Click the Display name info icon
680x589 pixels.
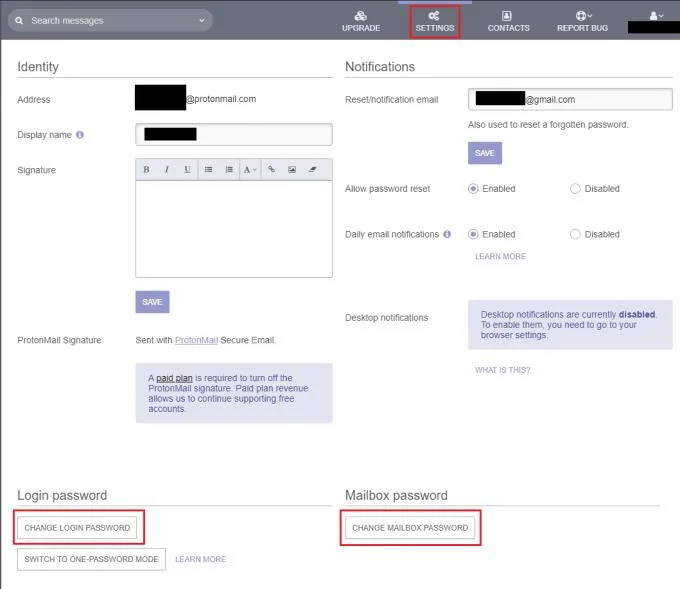click(80, 135)
